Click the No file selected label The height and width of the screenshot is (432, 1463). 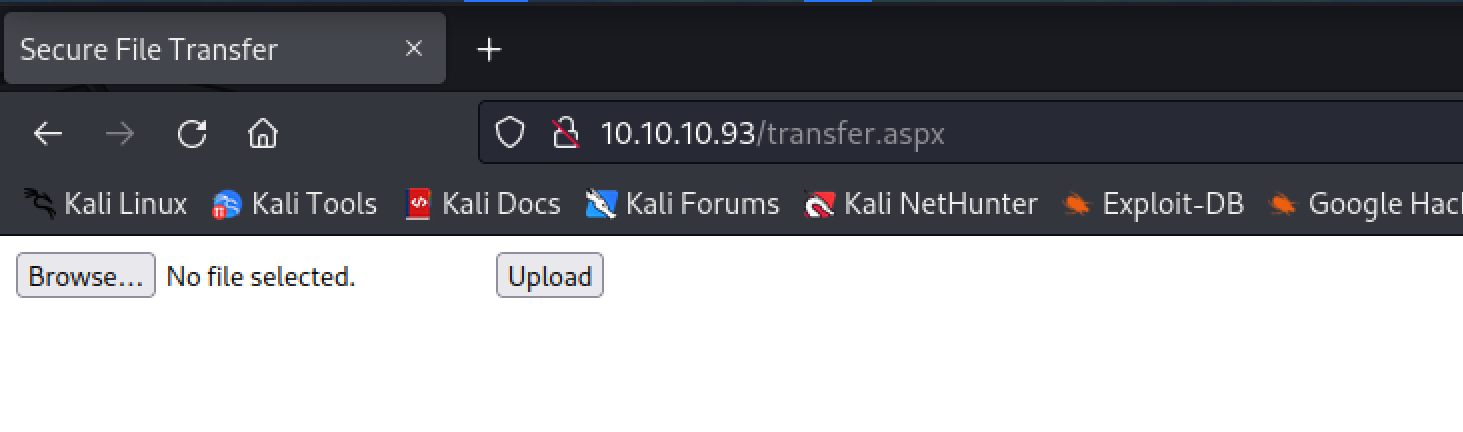pyautogui.click(x=261, y=277)
